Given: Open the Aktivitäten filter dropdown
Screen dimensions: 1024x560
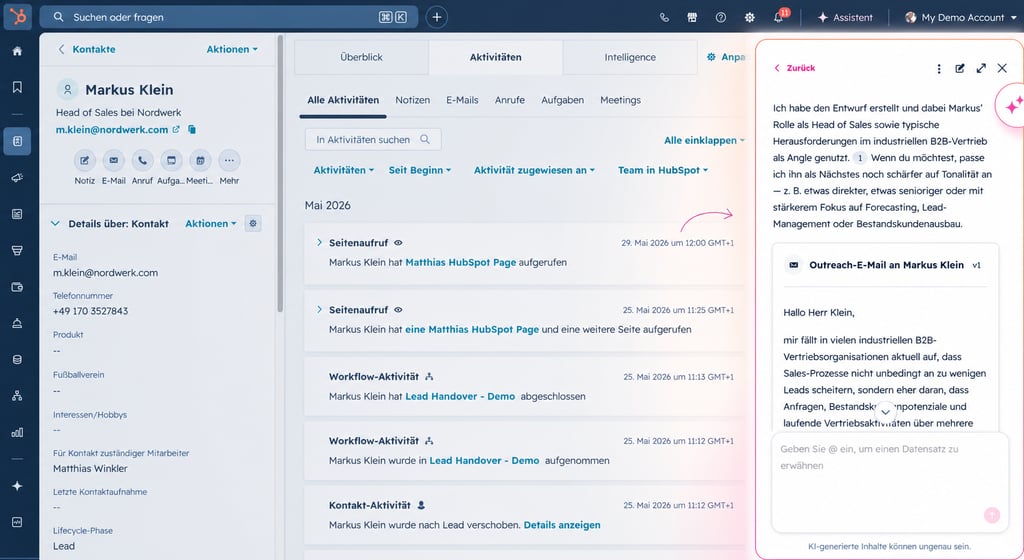Looking at the screenshot, I should [x=344, y=170].
